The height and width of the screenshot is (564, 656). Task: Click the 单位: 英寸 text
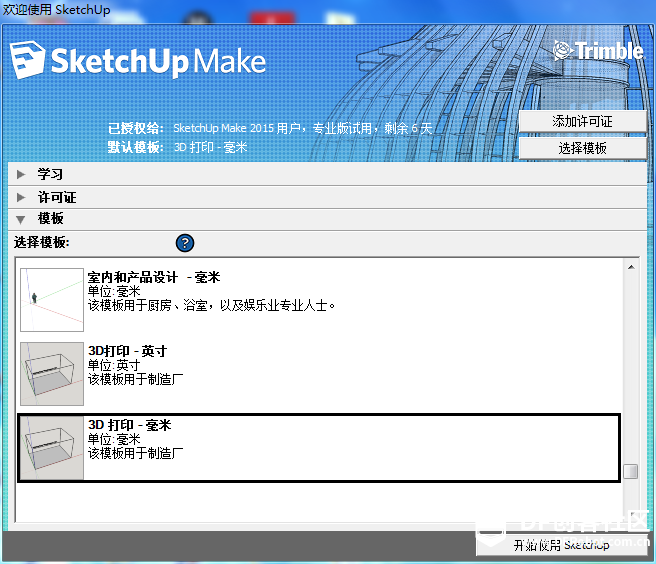(114, 365)
